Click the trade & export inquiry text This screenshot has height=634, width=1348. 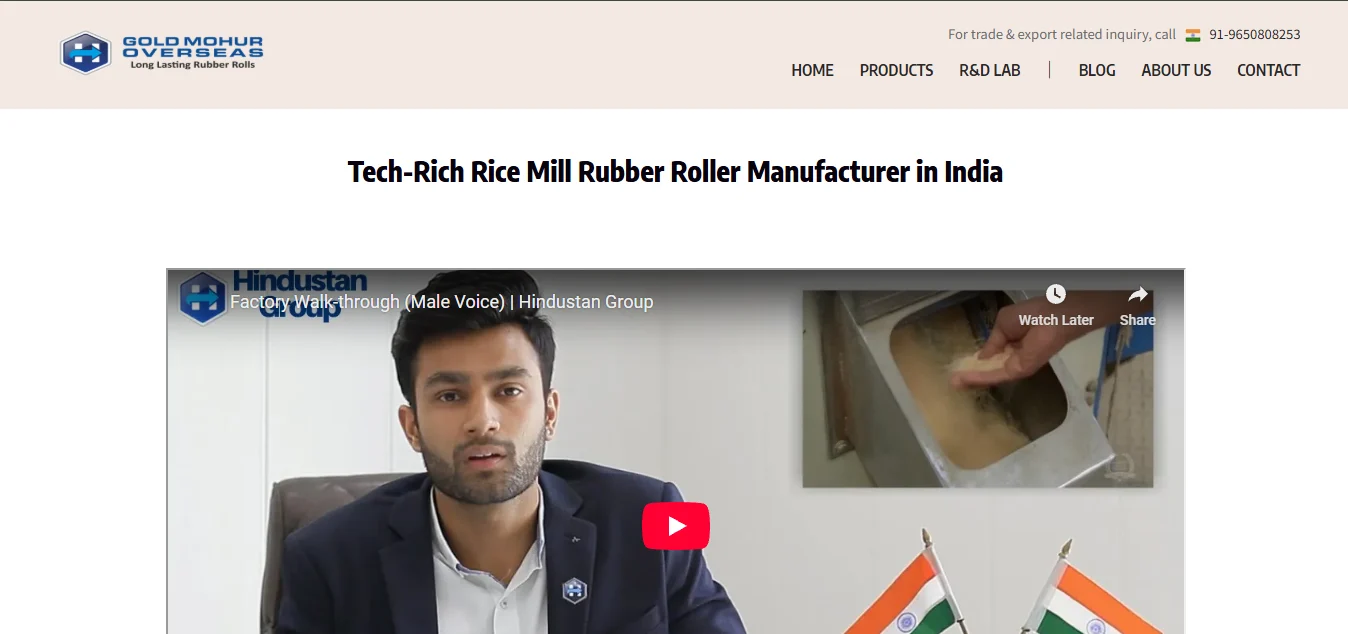click(x=1062, y=35)
